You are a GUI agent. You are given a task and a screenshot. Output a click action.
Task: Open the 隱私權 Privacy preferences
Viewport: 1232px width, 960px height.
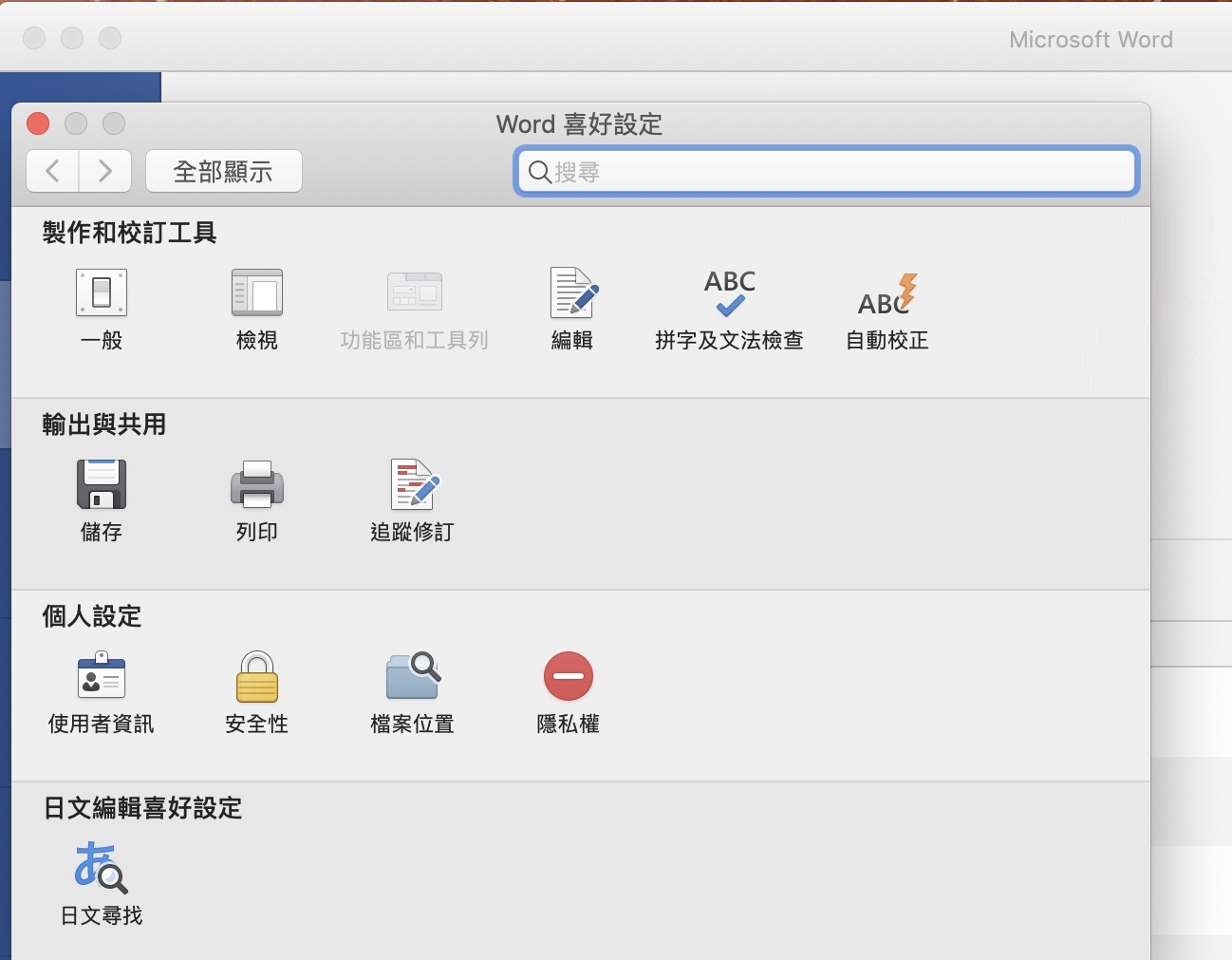pos(568,677)
